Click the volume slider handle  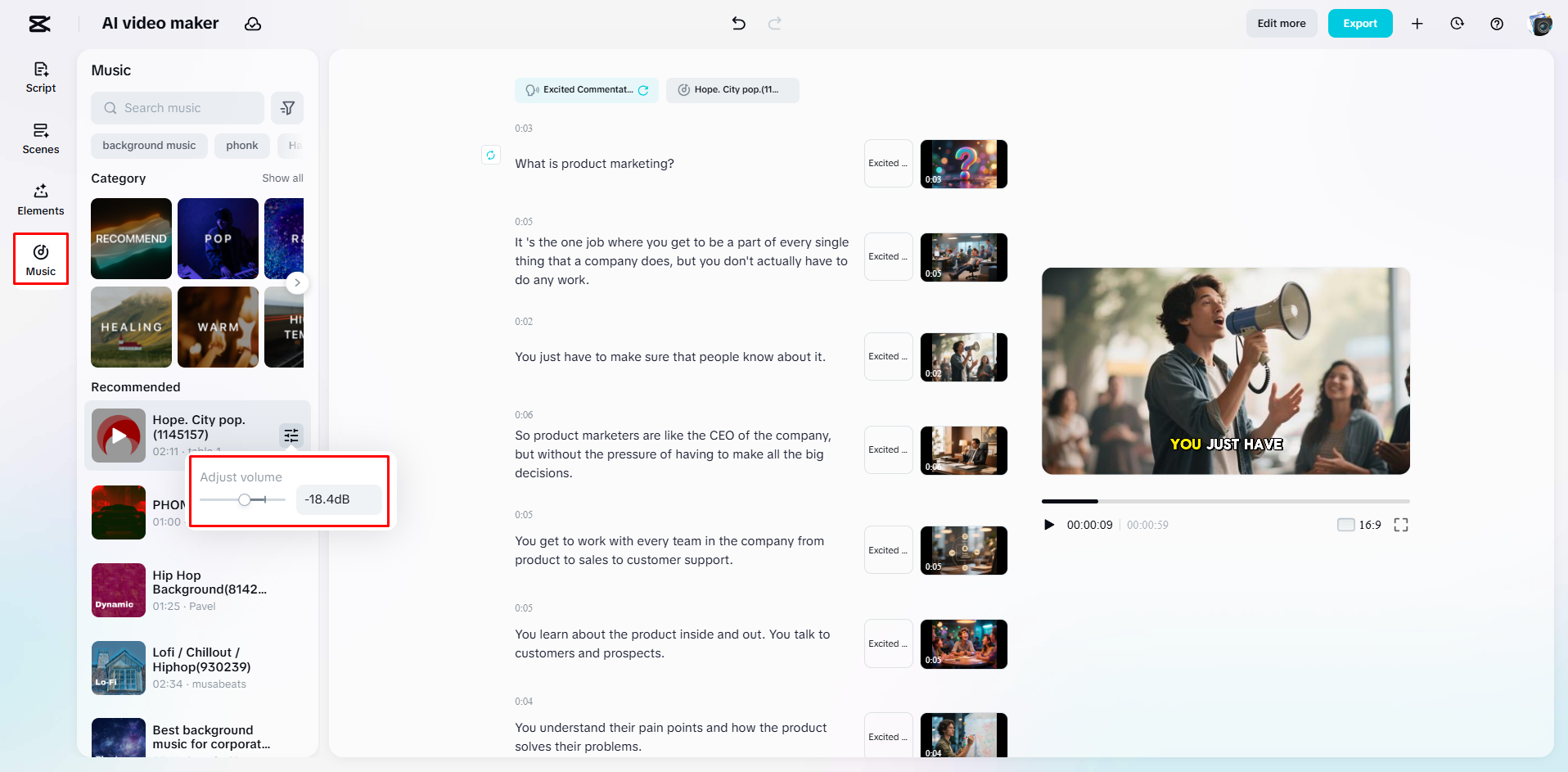tap(245, 499)
